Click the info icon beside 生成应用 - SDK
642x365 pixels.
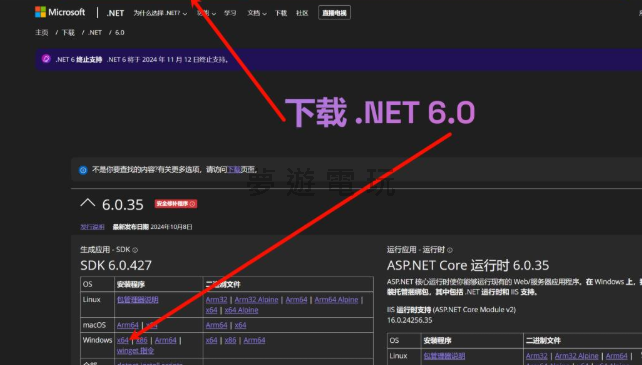135,250
